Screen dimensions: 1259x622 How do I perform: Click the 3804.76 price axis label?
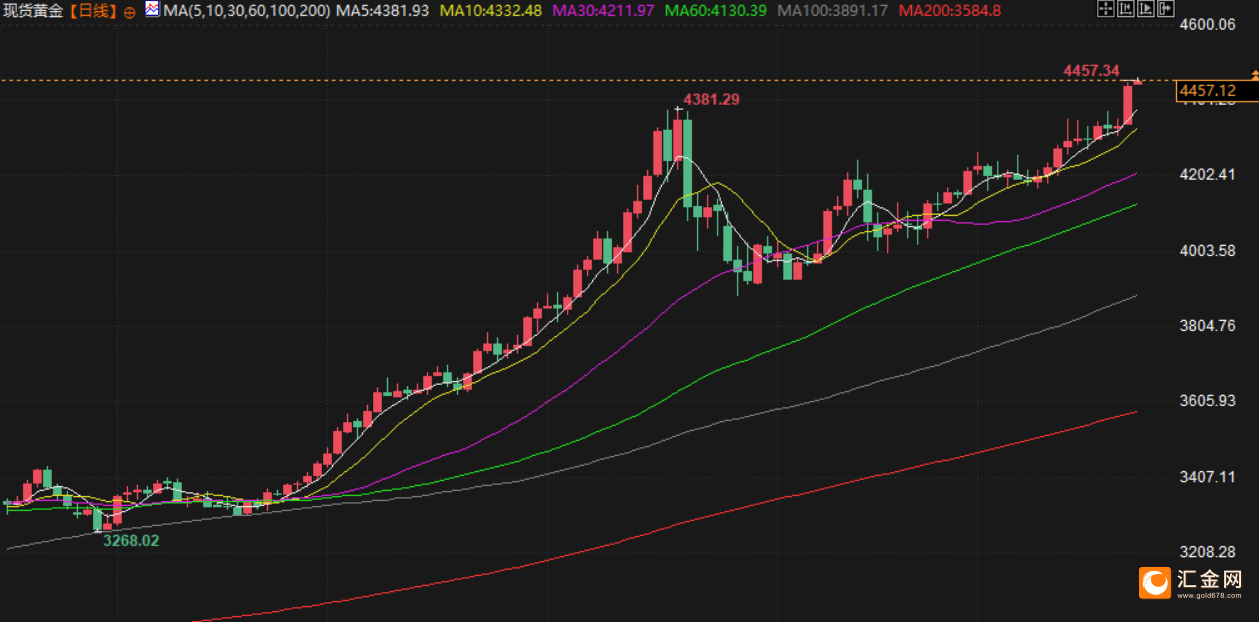coord(1208,325)
